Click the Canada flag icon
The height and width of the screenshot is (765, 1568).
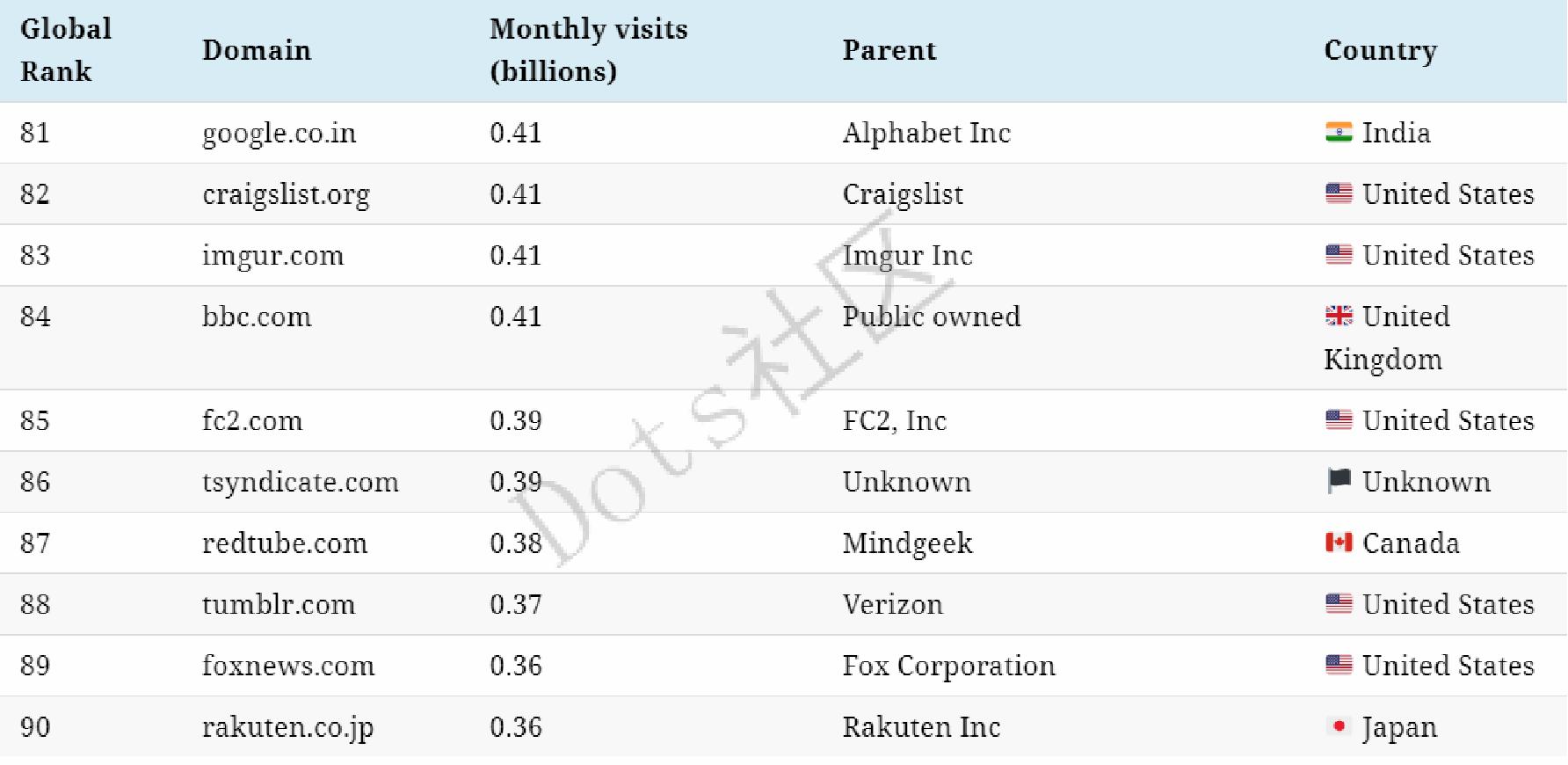(x=1339, y=543)
